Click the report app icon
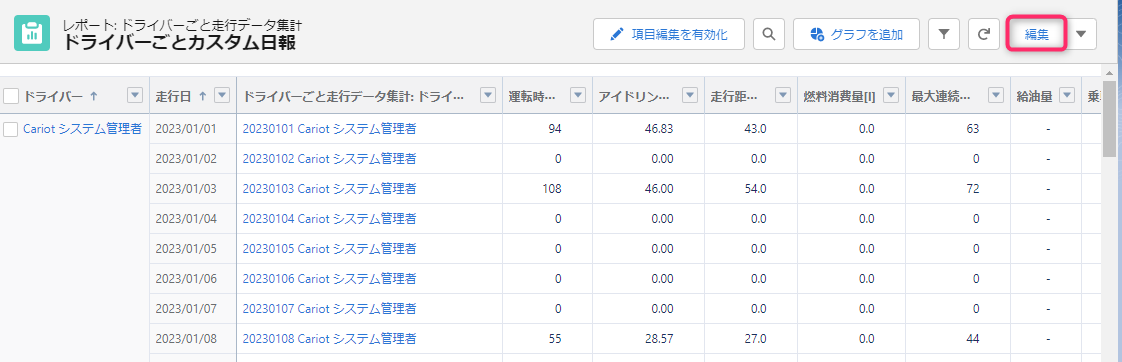 [x=31, y=33]
